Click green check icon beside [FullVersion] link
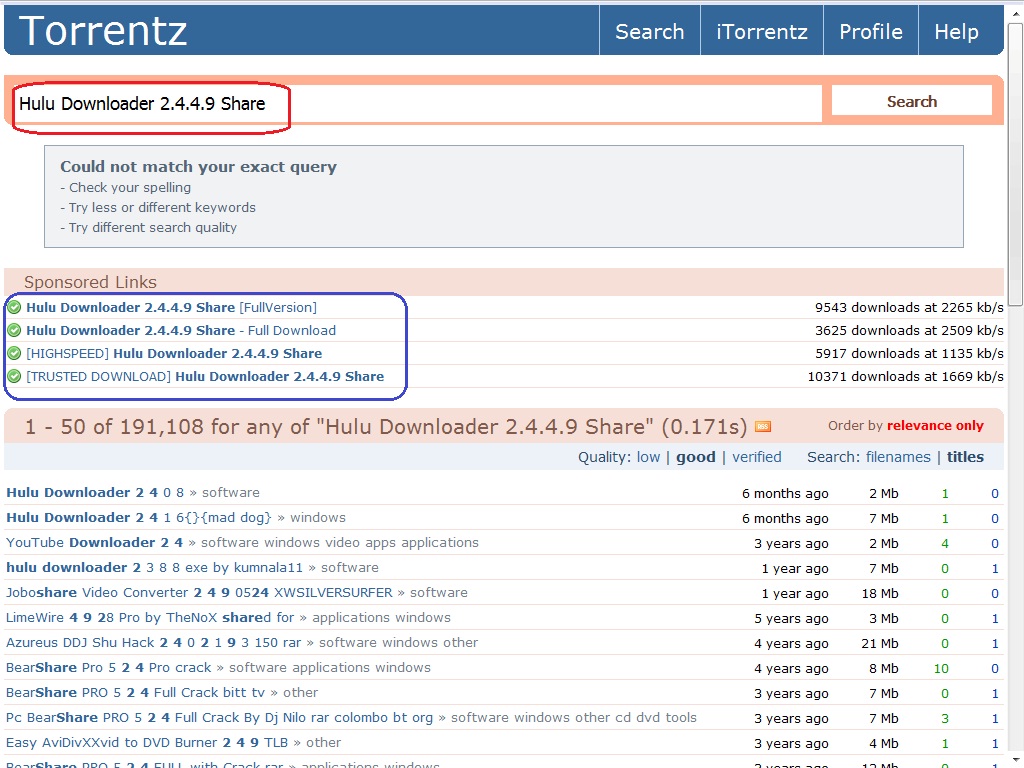 [14, 307]
